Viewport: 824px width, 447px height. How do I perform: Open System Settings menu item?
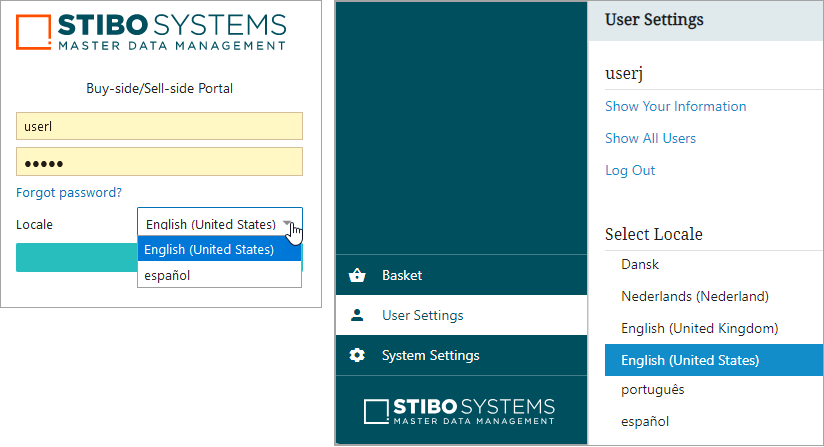click(430, 355)
